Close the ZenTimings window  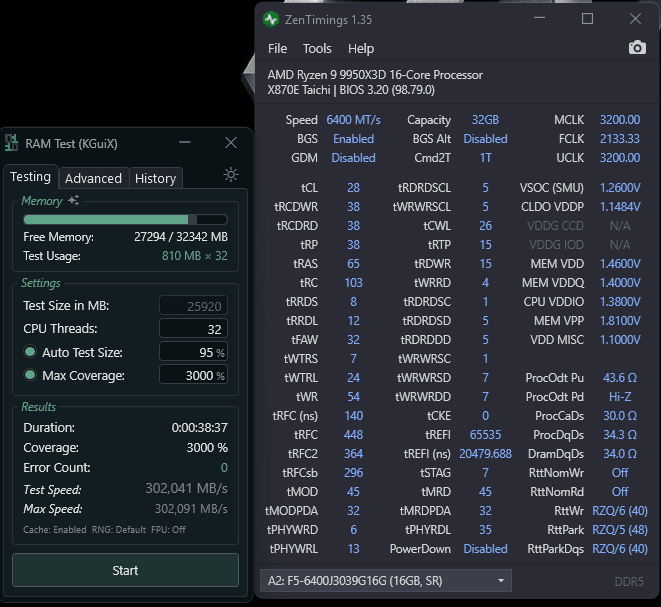pos(635,19)
